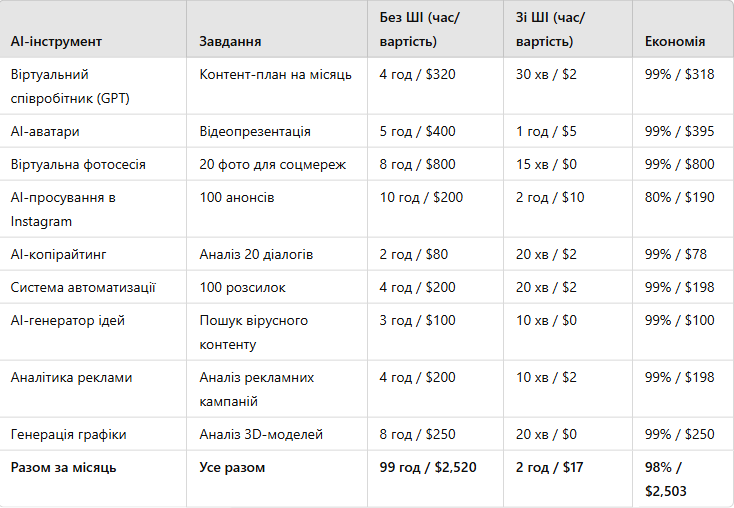
Task: Select the 'Зі ШІ (час/вартість)' header cell
Action: pyautogui.click(x=550, y=30)
